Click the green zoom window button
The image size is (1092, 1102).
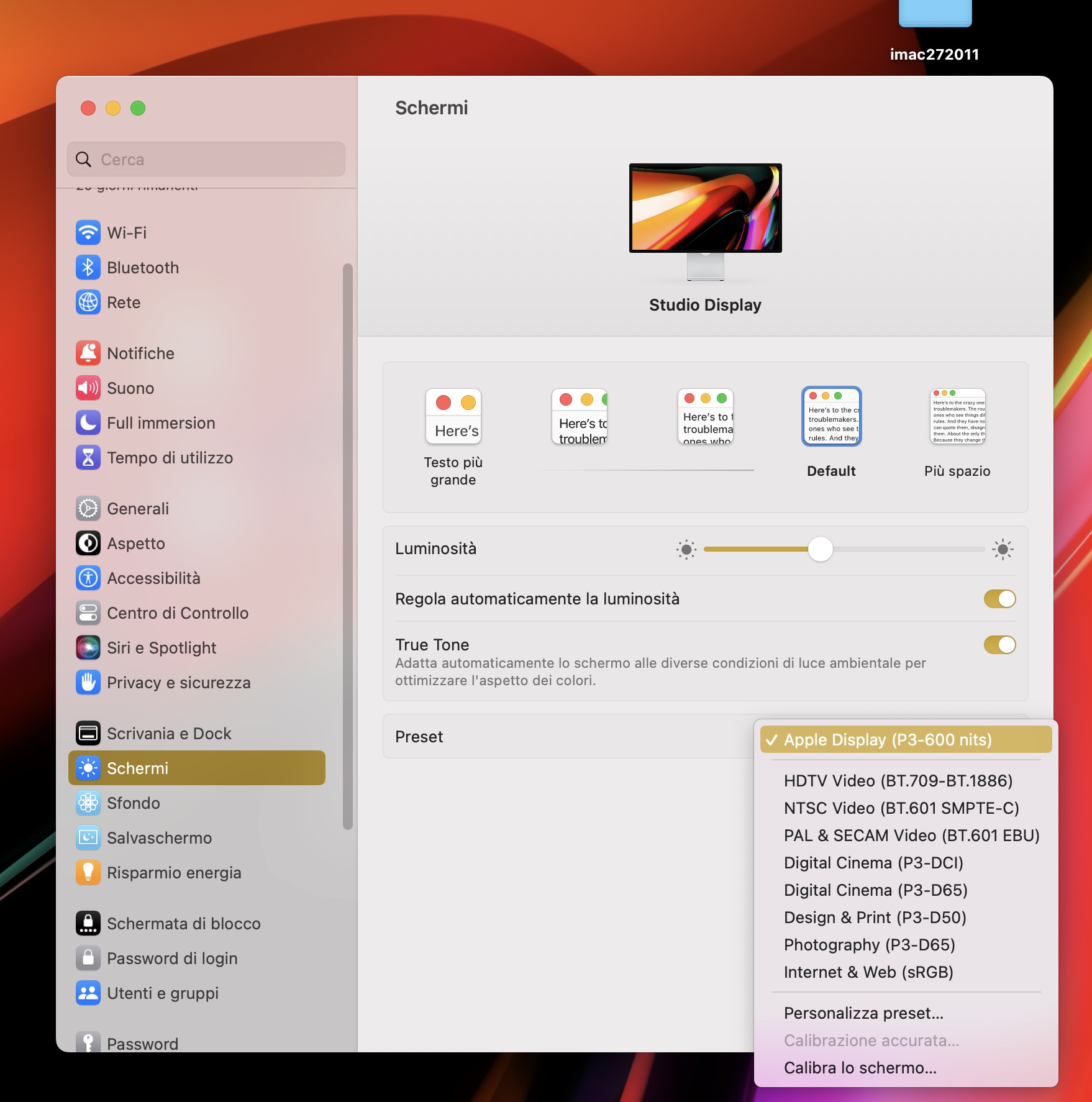pyautogui.click(x=138, y=108)
